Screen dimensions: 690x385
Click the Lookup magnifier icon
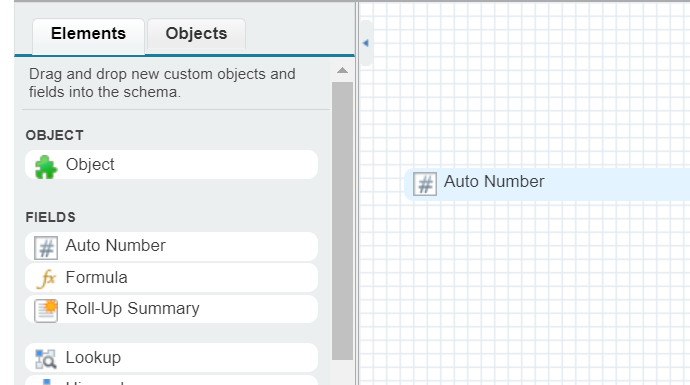pyautogui.click(x=46, y=359)
